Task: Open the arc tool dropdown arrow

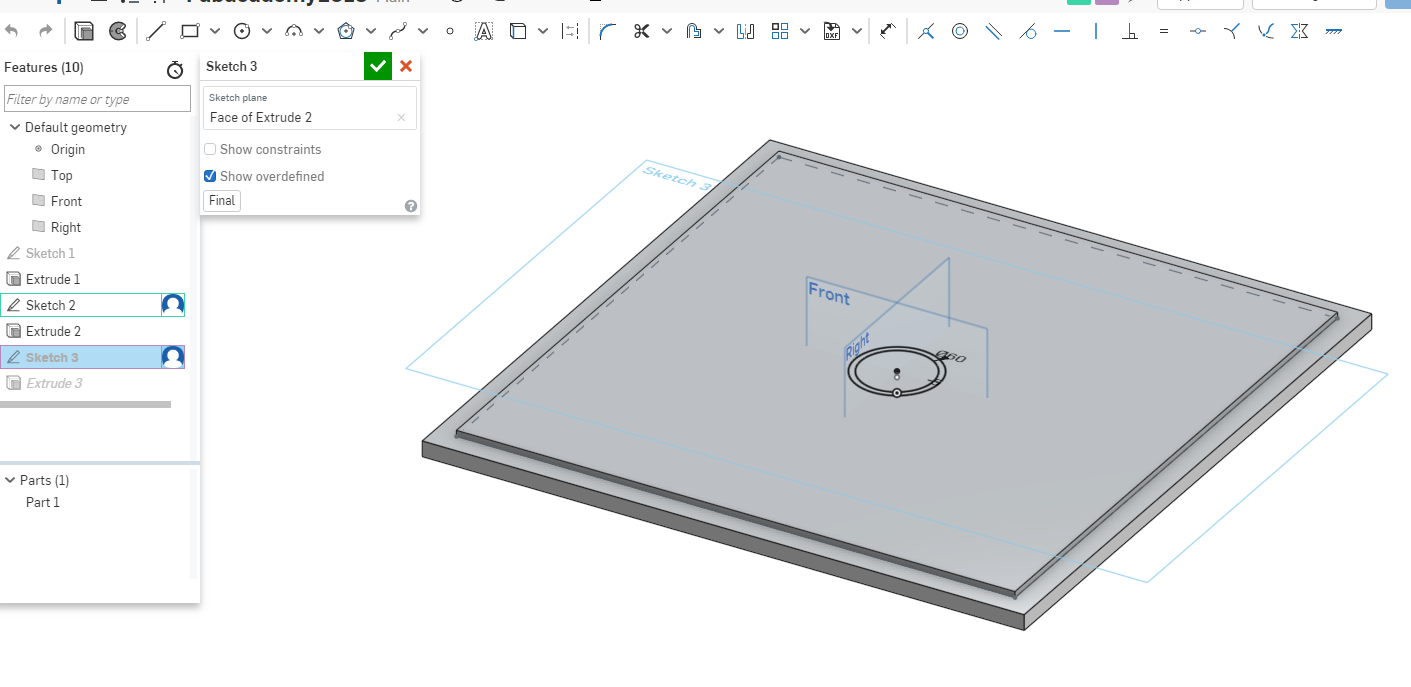Action: (x=320, y=31)
